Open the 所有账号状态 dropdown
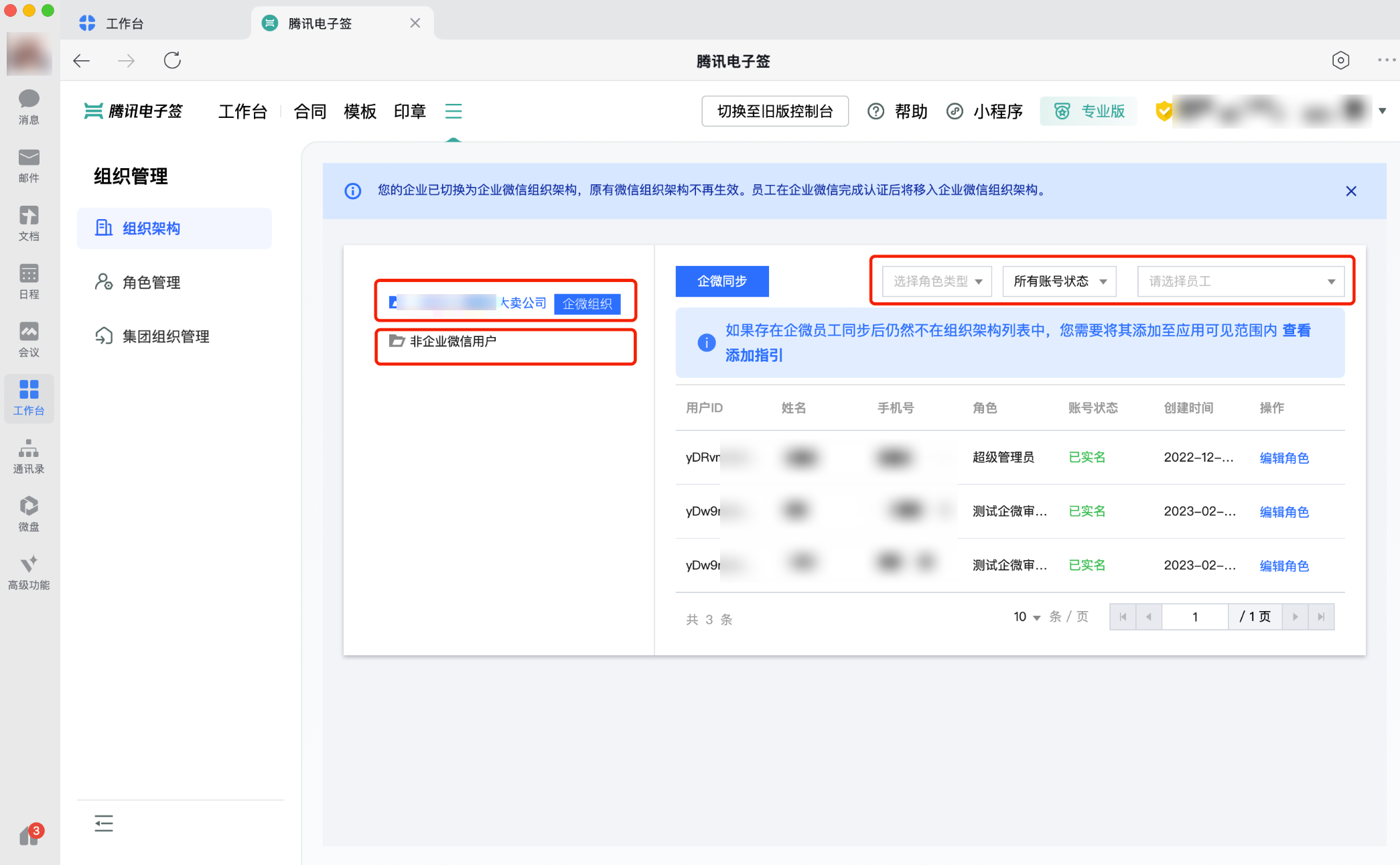Image resolution: width=1400 pixels, height=865 pixels. [1059, 281]
